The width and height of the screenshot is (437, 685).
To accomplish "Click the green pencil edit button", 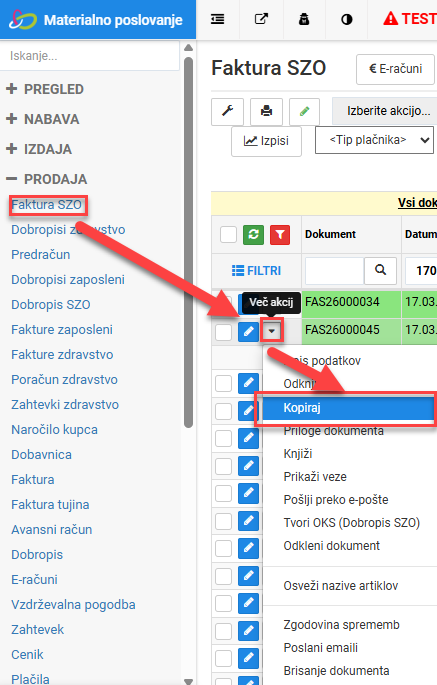I will (x=304, y=111).
